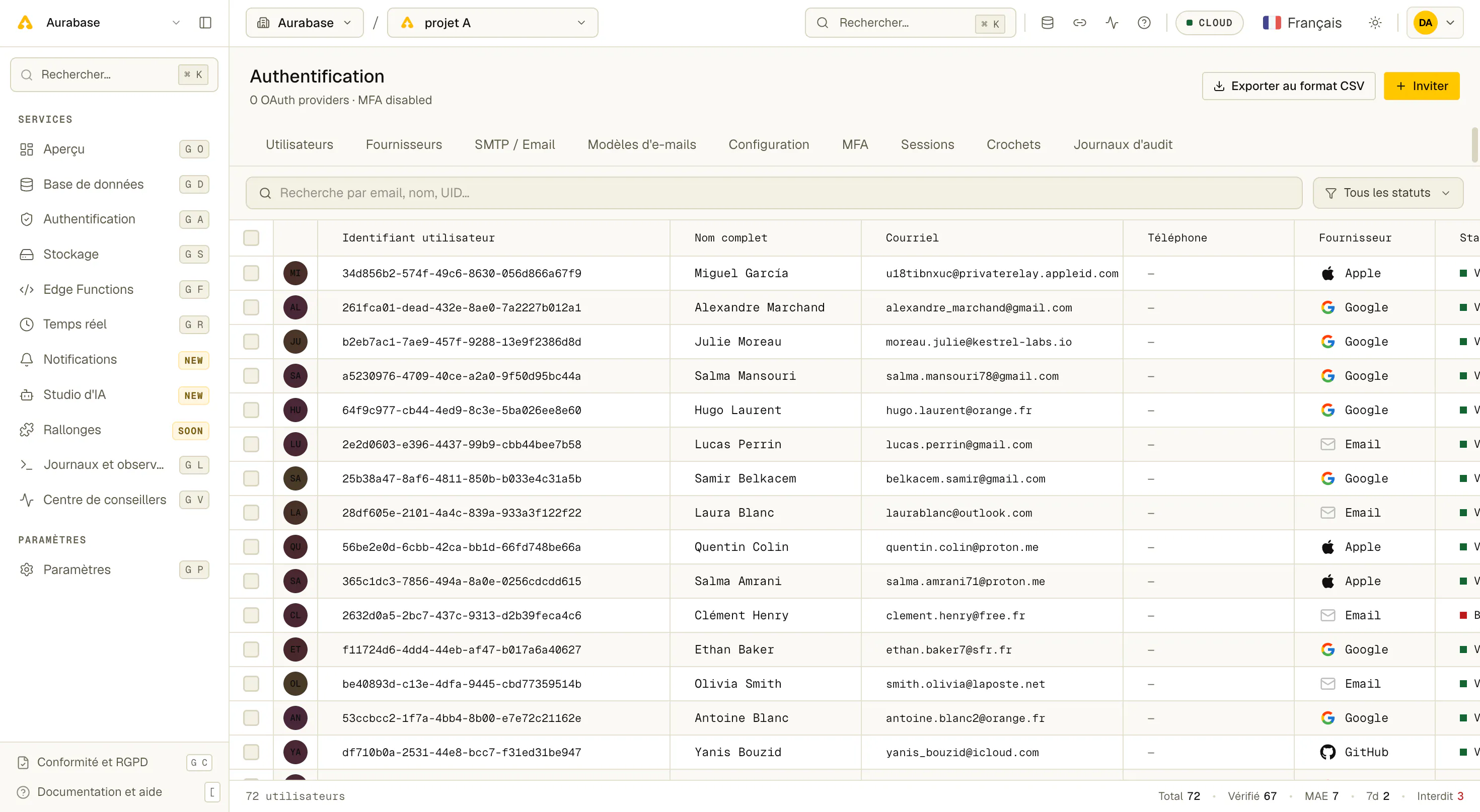The height and width of the screenshot is (812, 1480).
Task: Select the Clément Henry row checkbox
Action: point(251,616)
